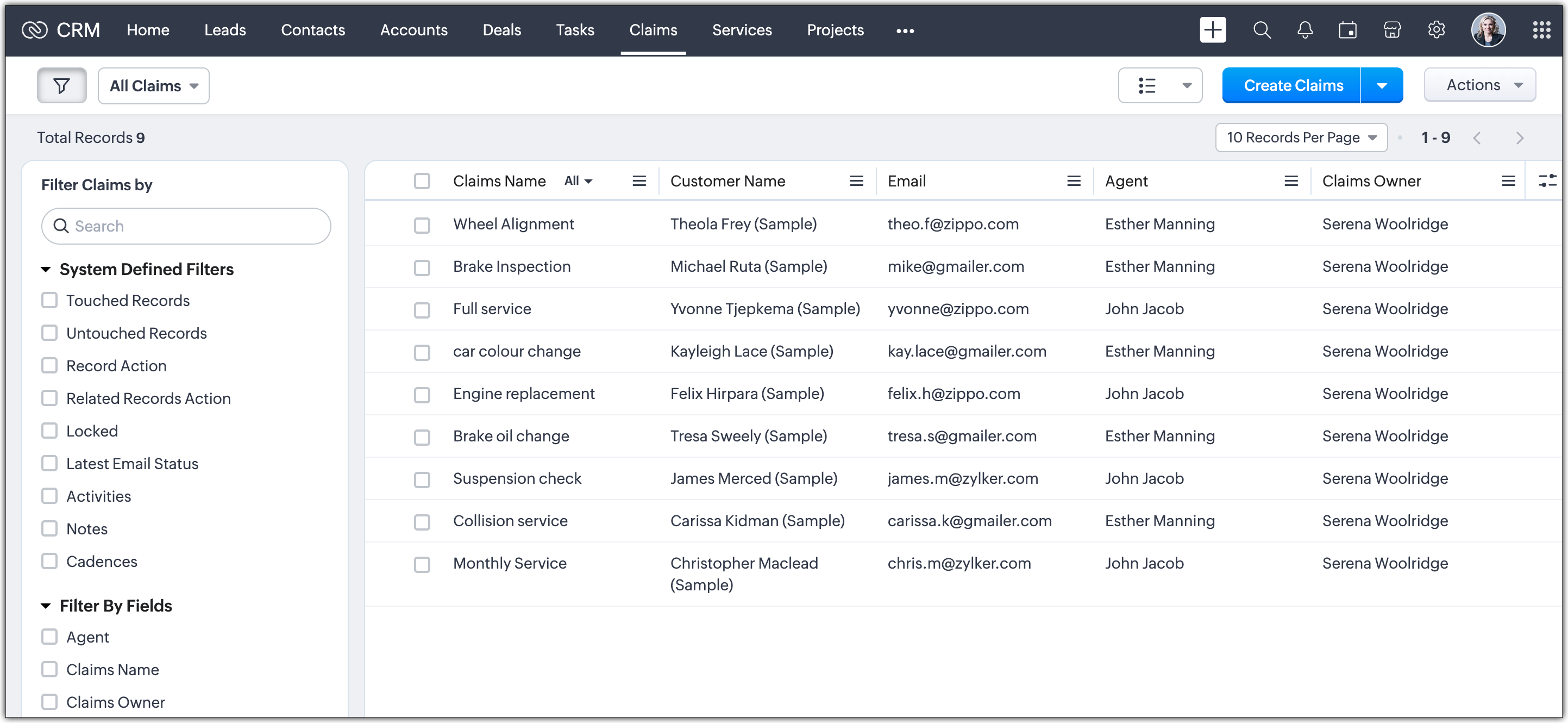Screen dimensions: 1568x723
Task: Click the filter funnel icon button
Action: click(x=61, y=85)
